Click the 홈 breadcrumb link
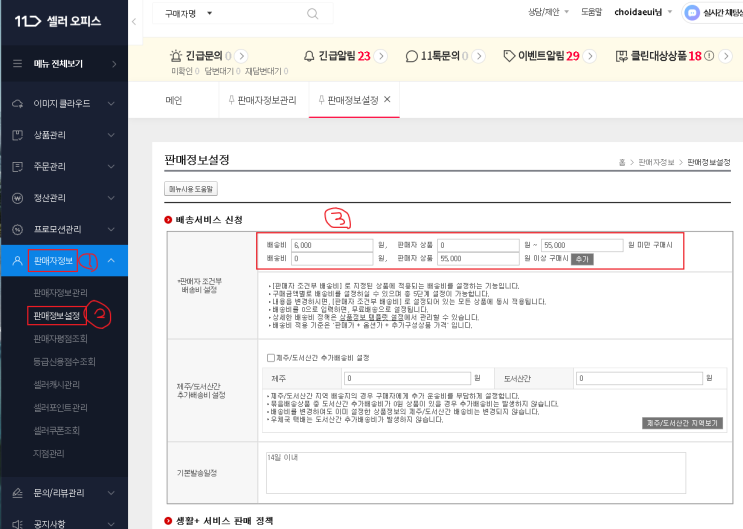The height and width of the screenshot is (529, 743). click(622, 163)
